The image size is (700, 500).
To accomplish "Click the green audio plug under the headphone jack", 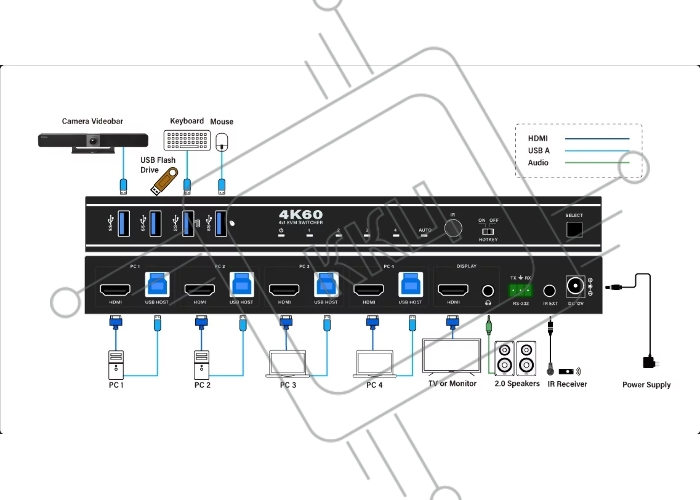I will [489, 325].
